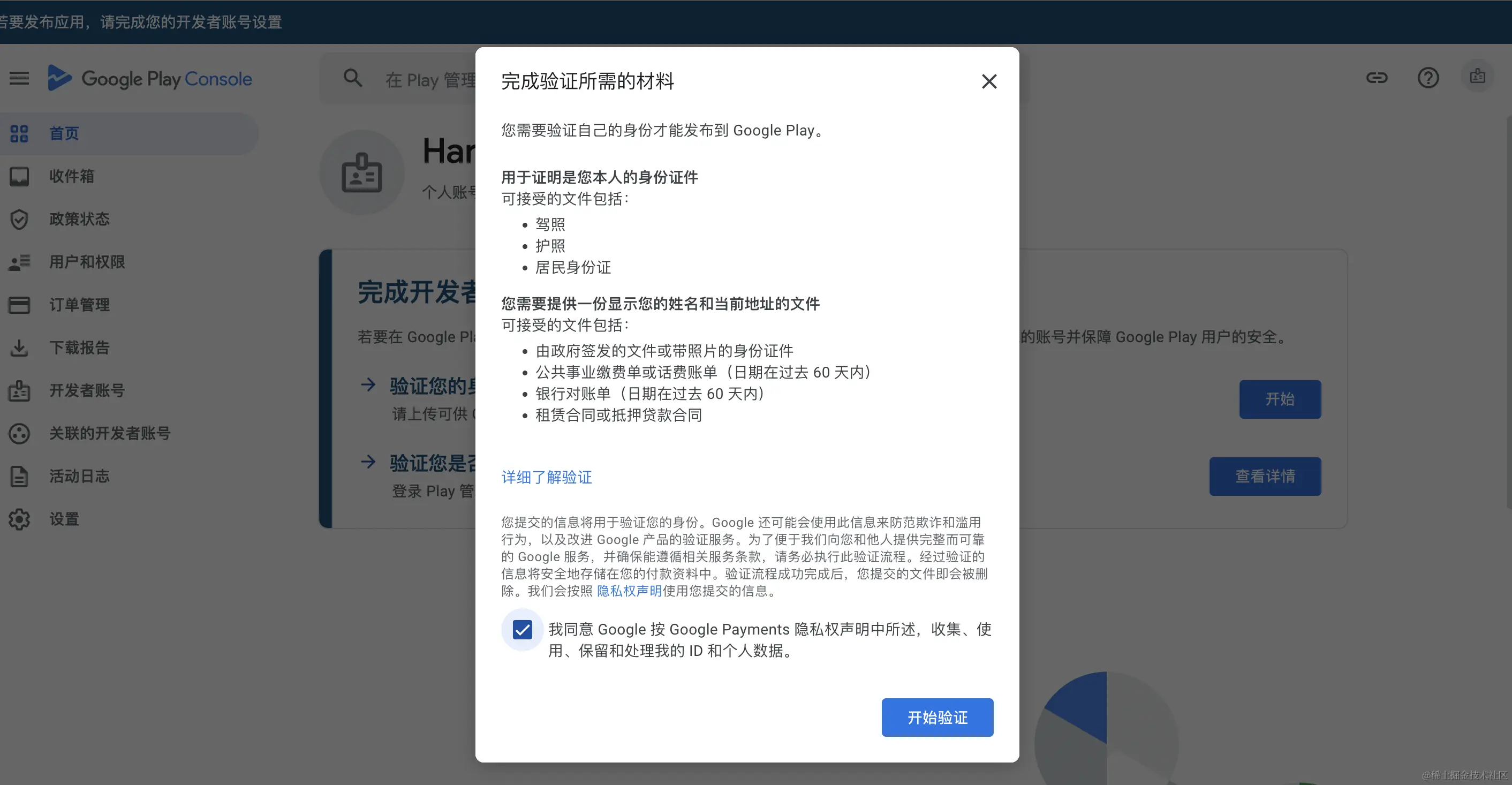Open 活动日志 in the sidebar
This screenshot has height=785, width=1512.
pos(129,476)
